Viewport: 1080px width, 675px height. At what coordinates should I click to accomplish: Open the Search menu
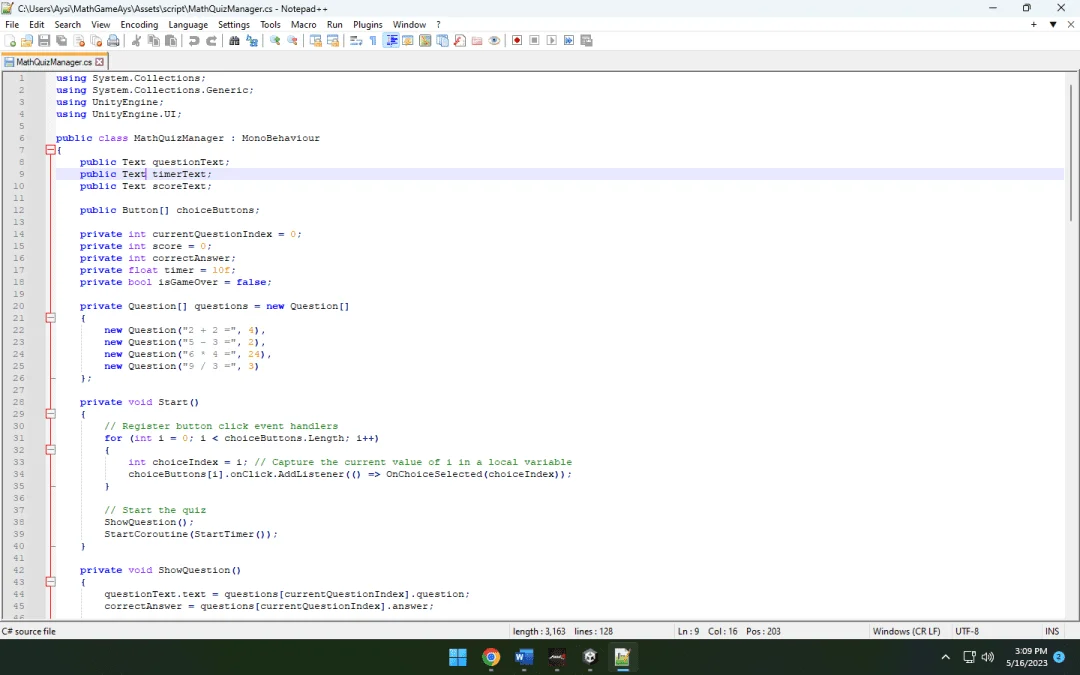pos(68,24)
